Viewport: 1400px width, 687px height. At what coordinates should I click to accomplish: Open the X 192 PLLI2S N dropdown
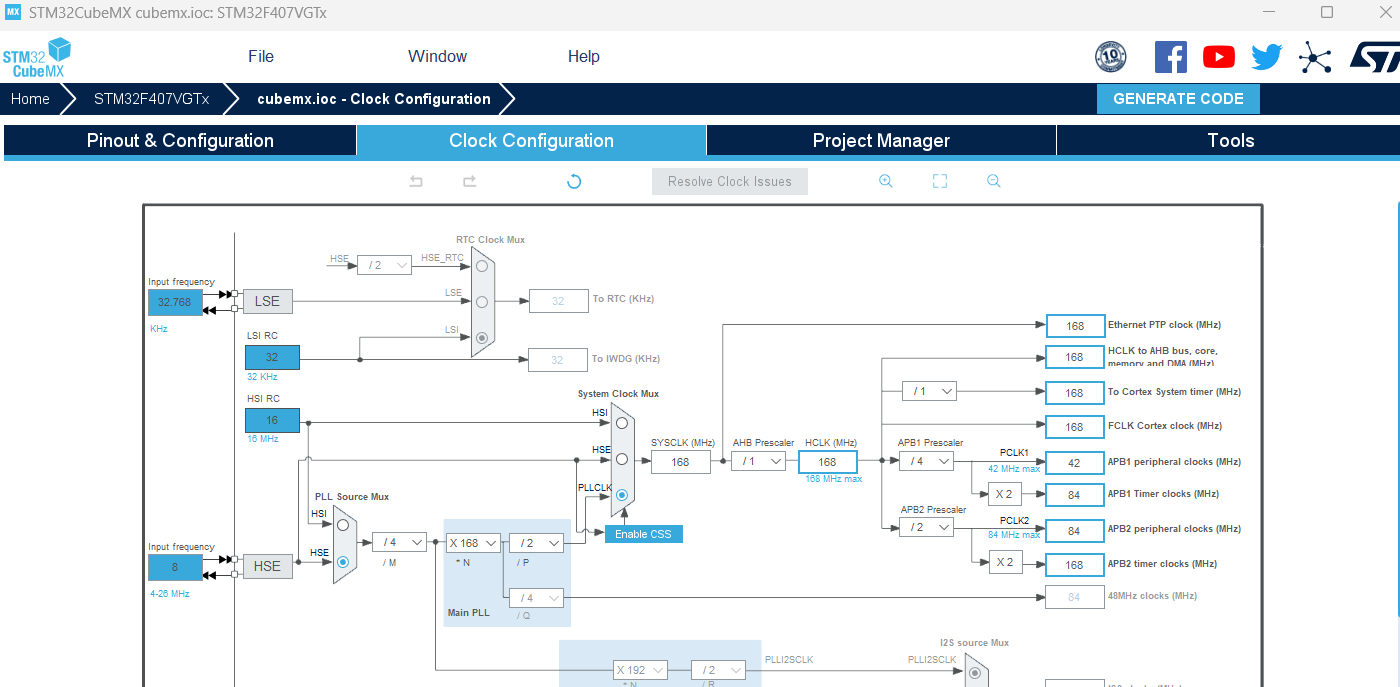click(x=640, y=670)
